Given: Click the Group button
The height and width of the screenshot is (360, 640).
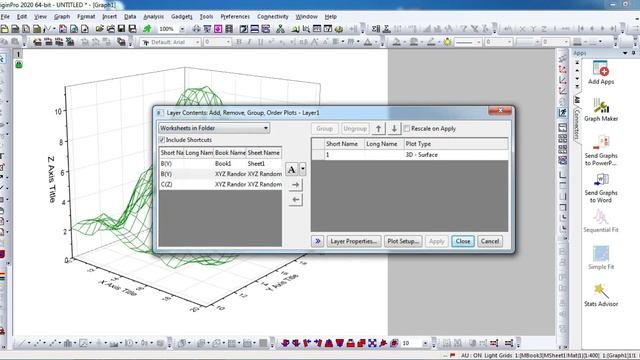Looking at the screenshot, I should (x=324, y=129).
